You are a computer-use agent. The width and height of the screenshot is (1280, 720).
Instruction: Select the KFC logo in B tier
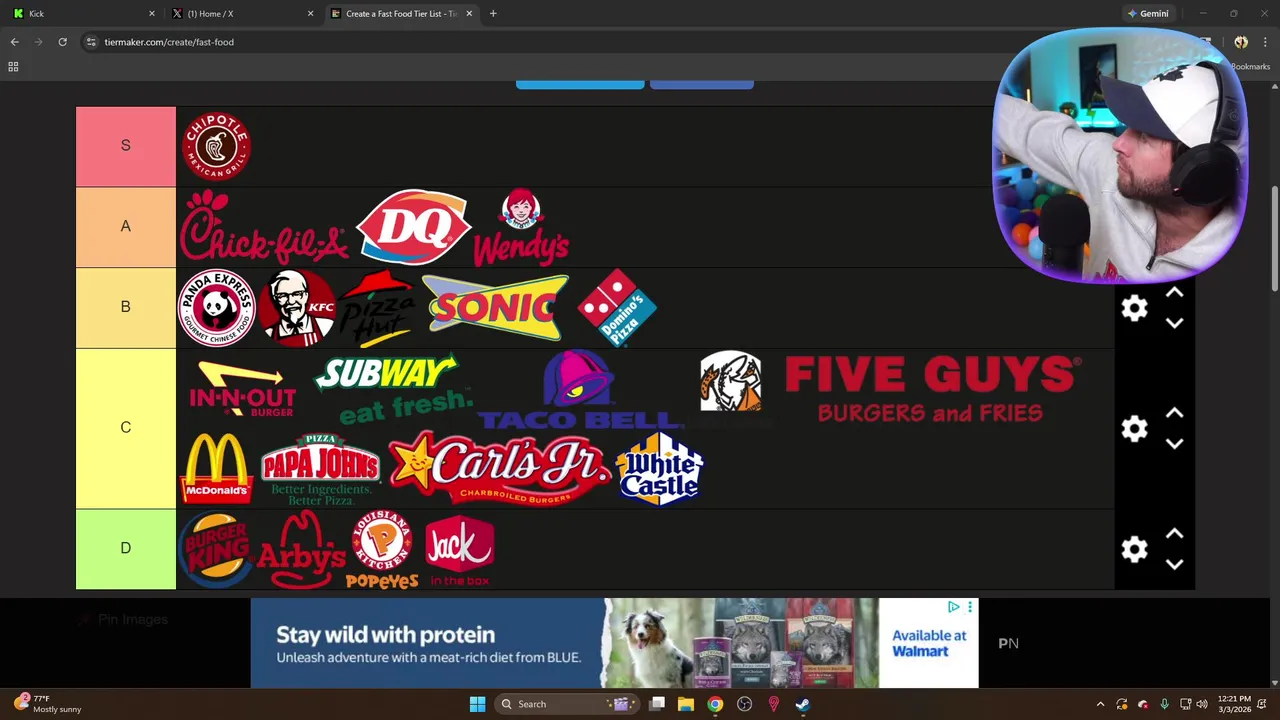coord(297,307)
